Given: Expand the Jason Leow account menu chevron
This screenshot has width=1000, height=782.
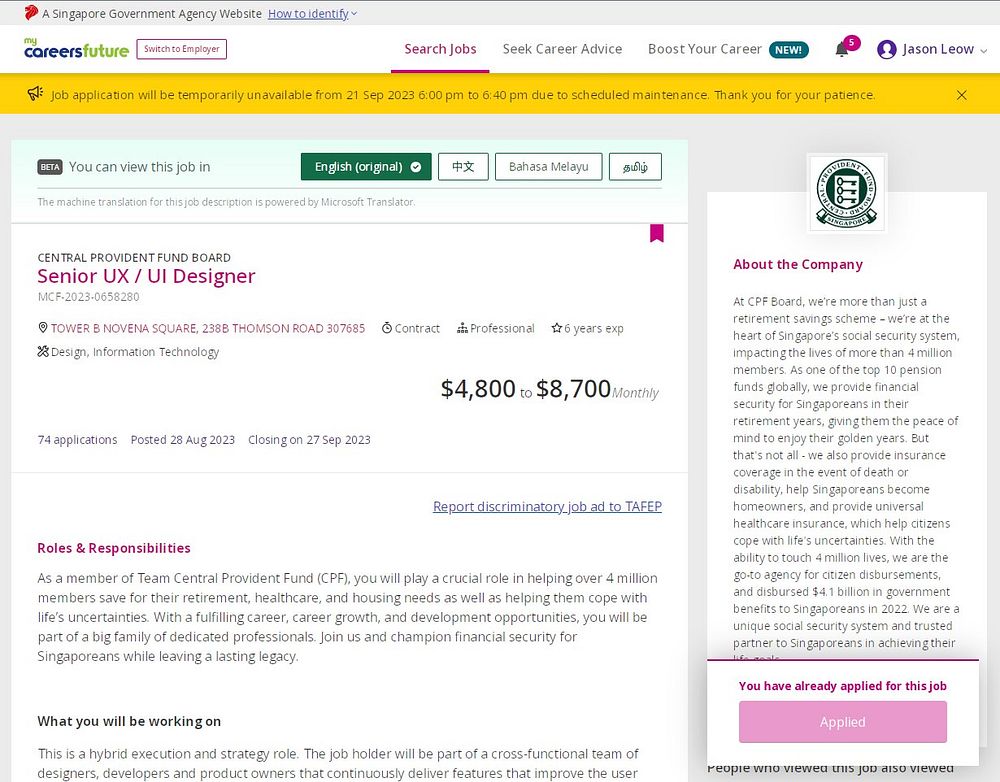Looking at the screenshot, I should pyautogui.click(x=983, y=50).
